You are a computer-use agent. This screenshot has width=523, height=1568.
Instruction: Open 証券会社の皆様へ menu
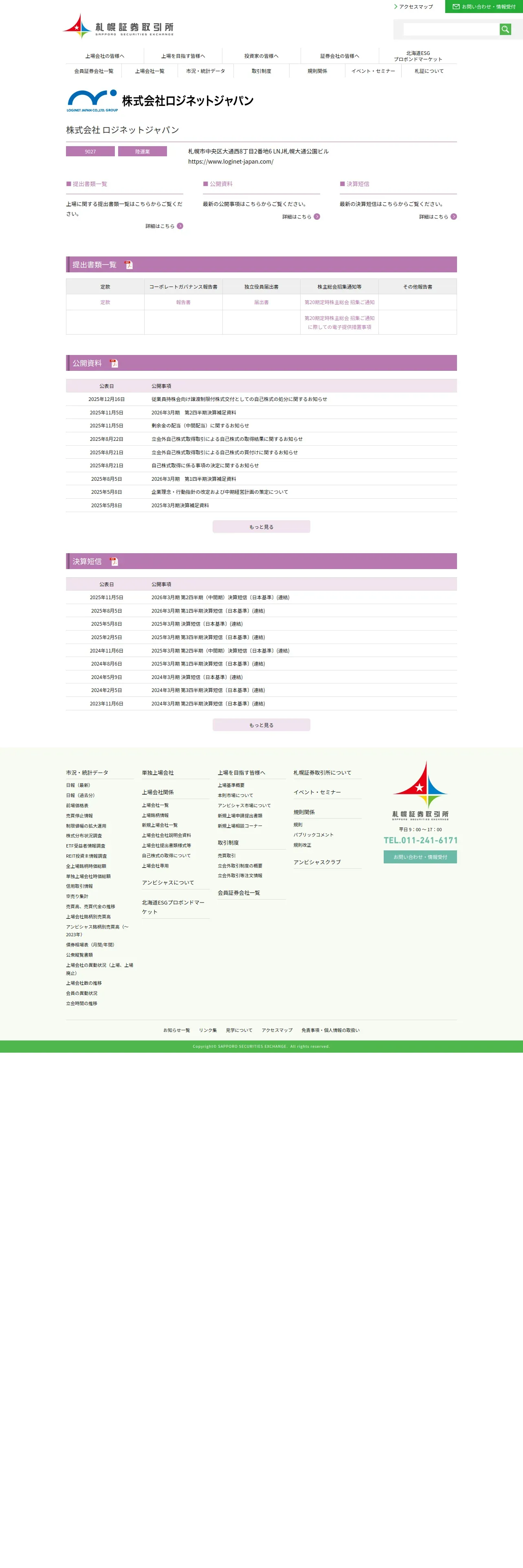coord(340,56)
